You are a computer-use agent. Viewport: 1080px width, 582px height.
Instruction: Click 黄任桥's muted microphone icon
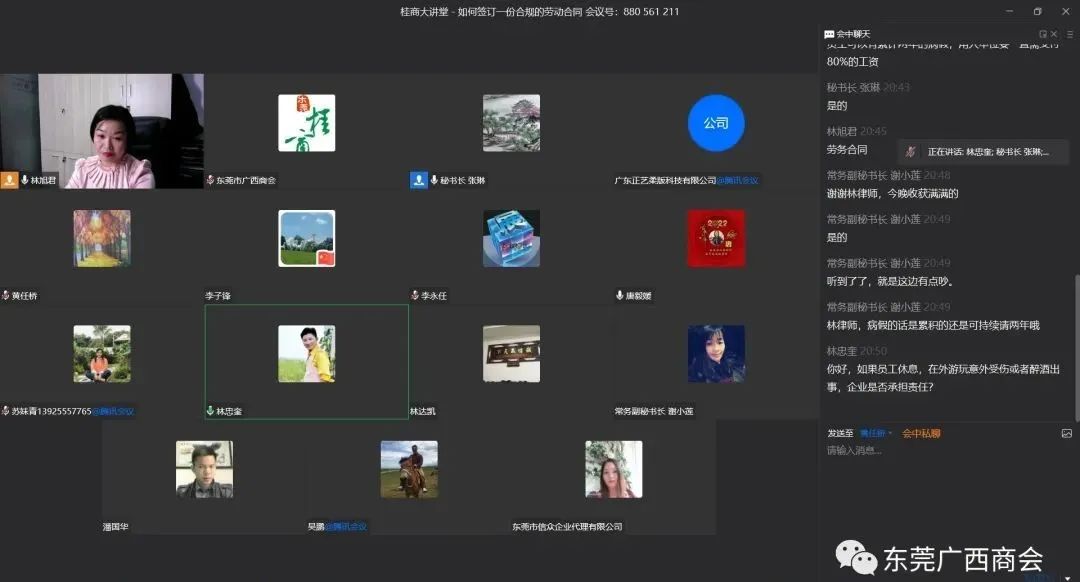pyautogui.click(x=6, y=295)
